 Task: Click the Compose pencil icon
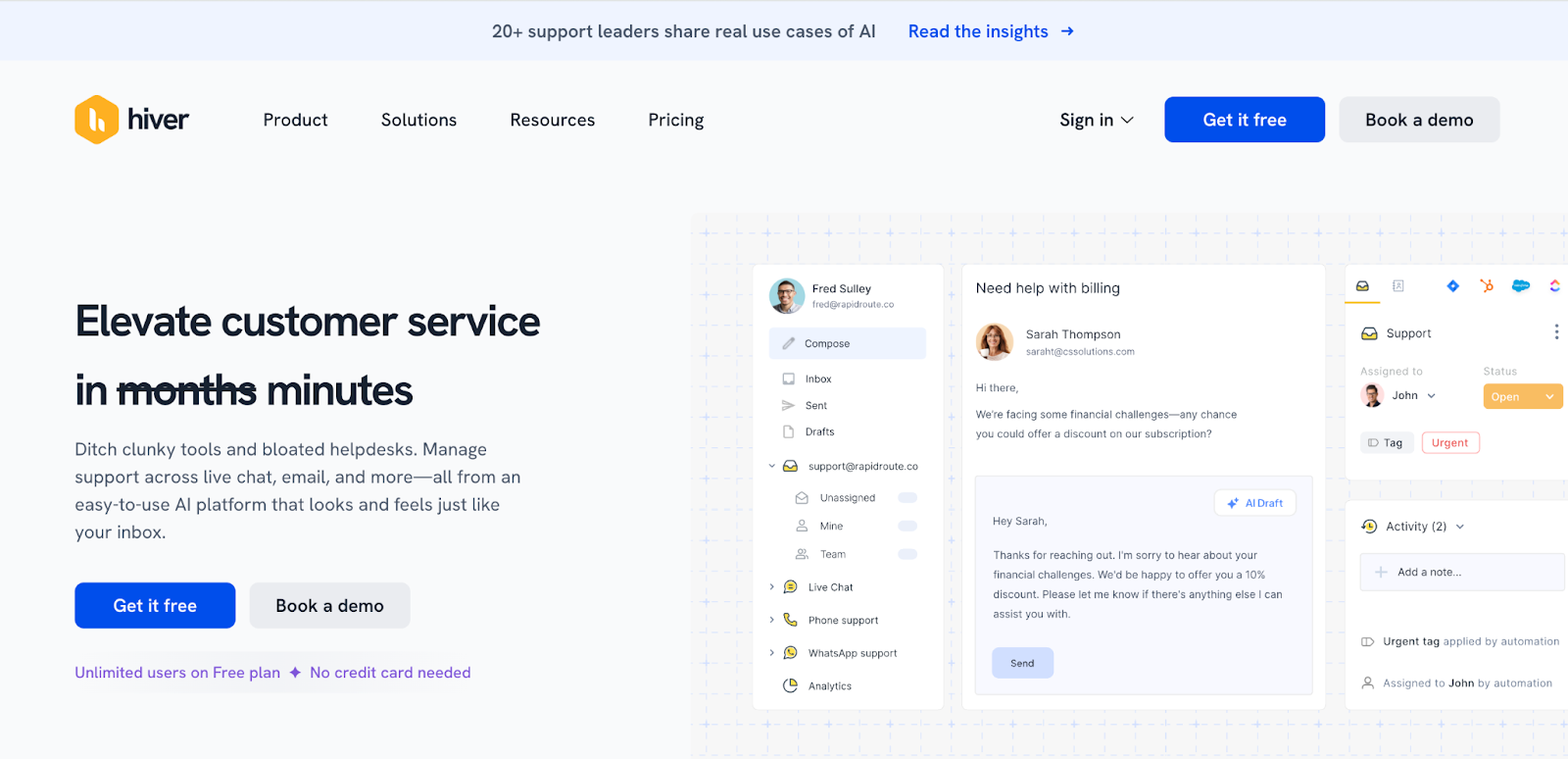pyautogui.click(x=789, y=343)
